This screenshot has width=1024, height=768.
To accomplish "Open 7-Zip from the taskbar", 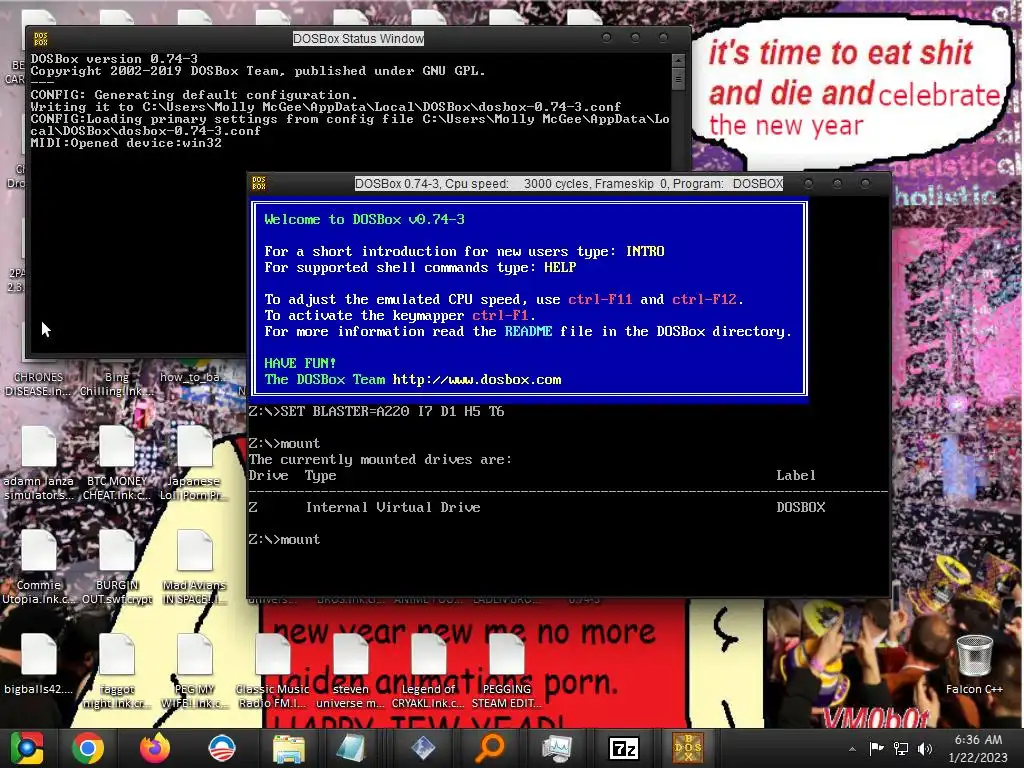I will pos(623,748).
